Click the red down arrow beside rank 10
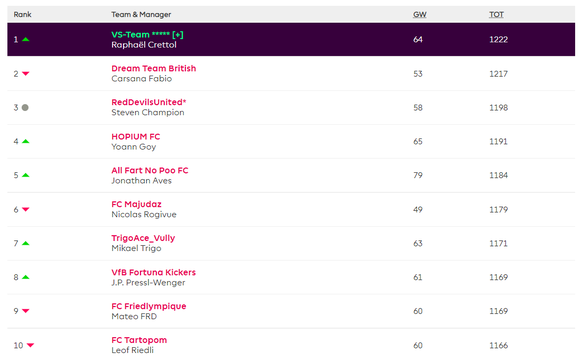582x362 pixels. pyautogui.click(x=30, y=345)
